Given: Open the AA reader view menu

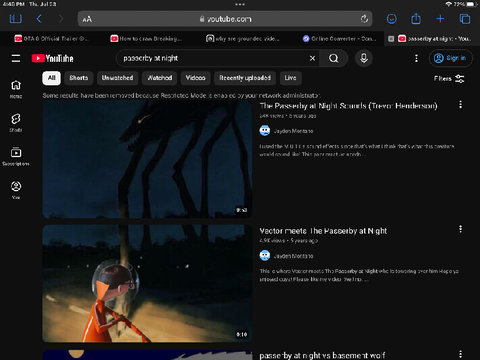Looking at the screenshot, I should point(87,19).
